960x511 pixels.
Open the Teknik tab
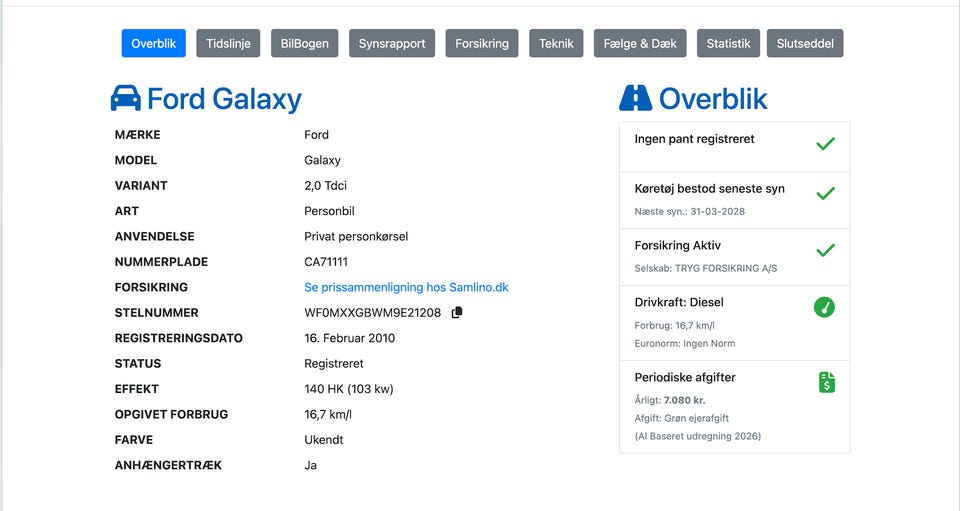[556, 43]
